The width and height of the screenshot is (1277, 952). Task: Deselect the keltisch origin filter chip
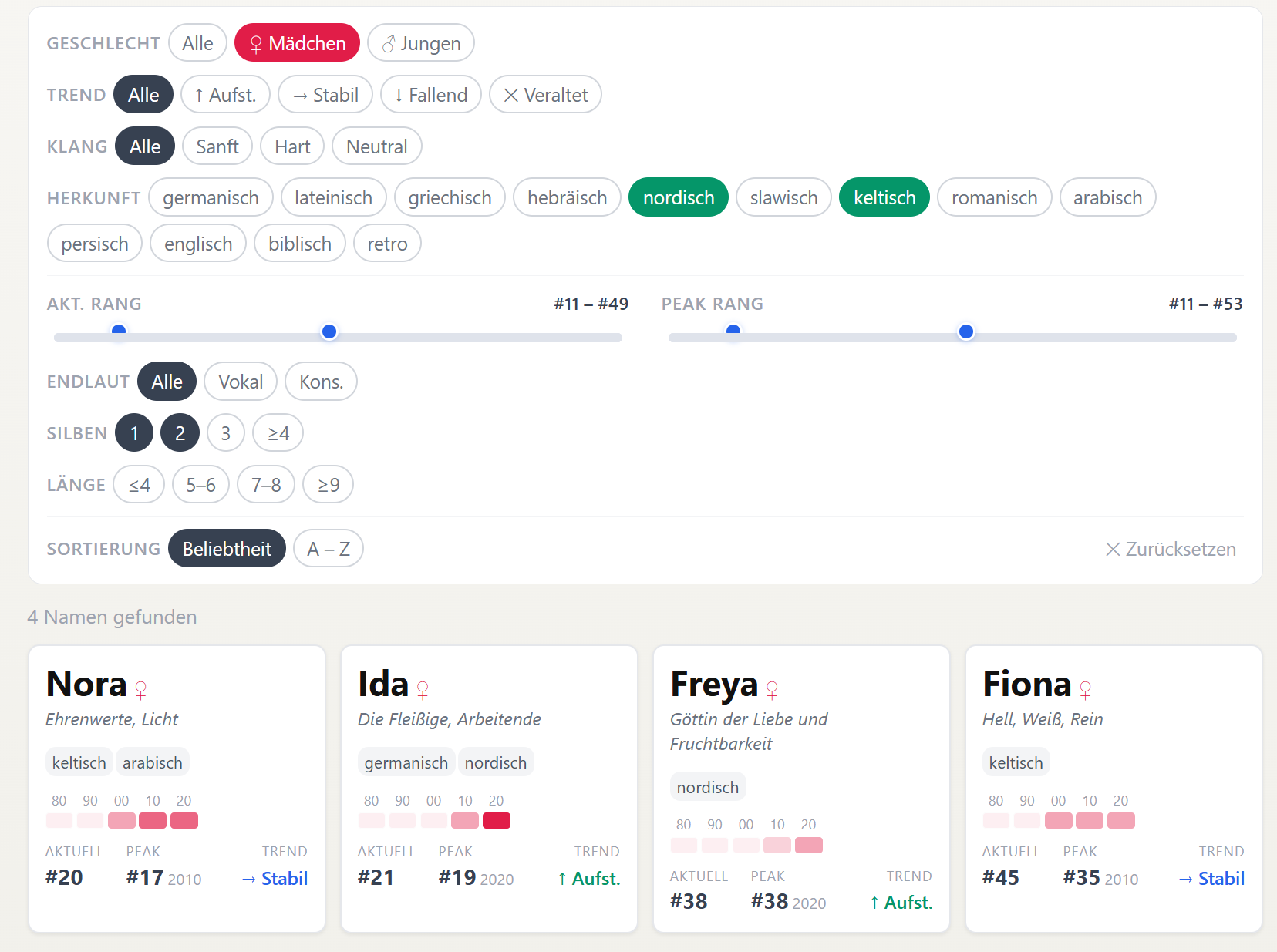click(884, 198)
